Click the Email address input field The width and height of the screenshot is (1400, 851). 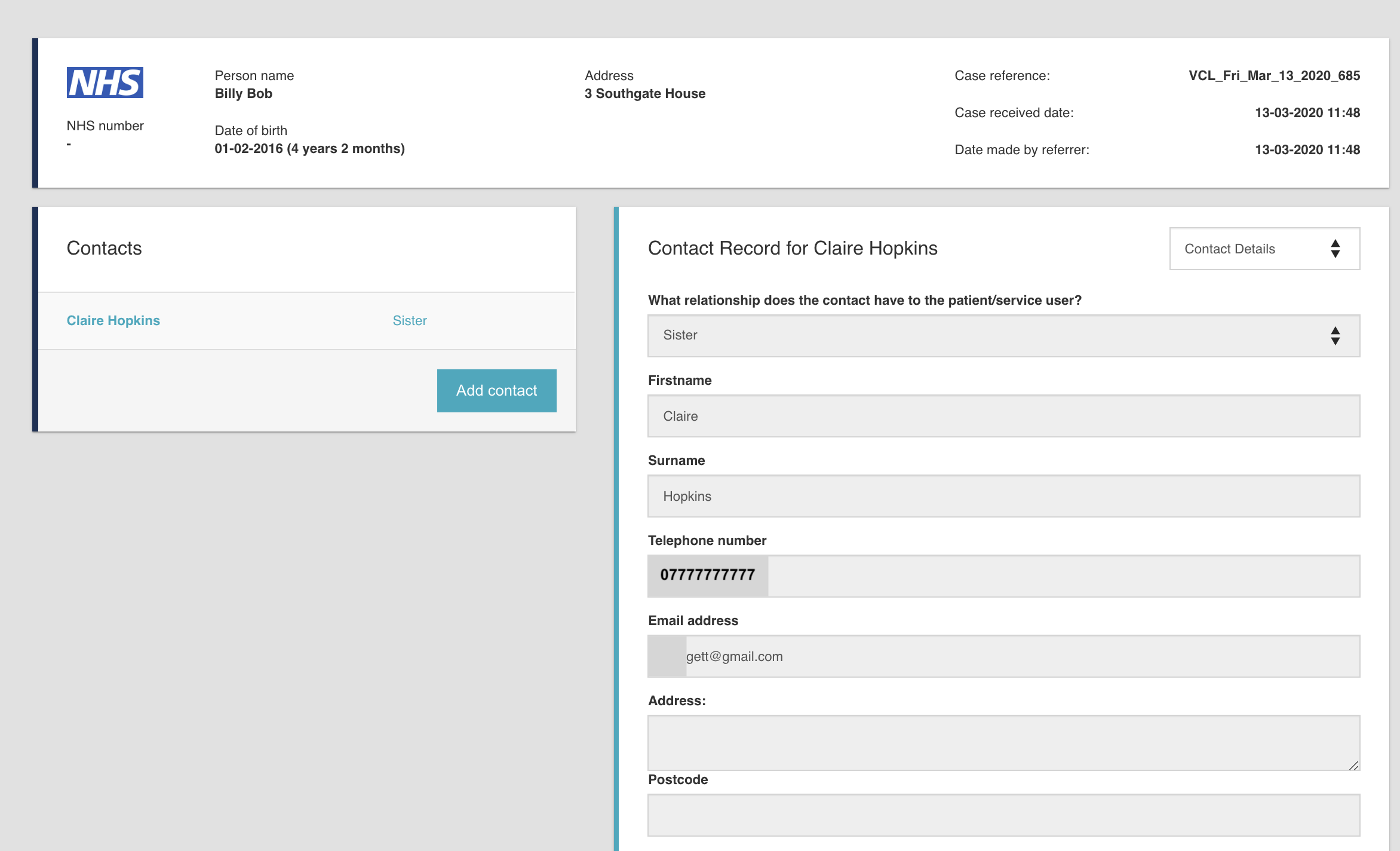tap(1015, 656)
